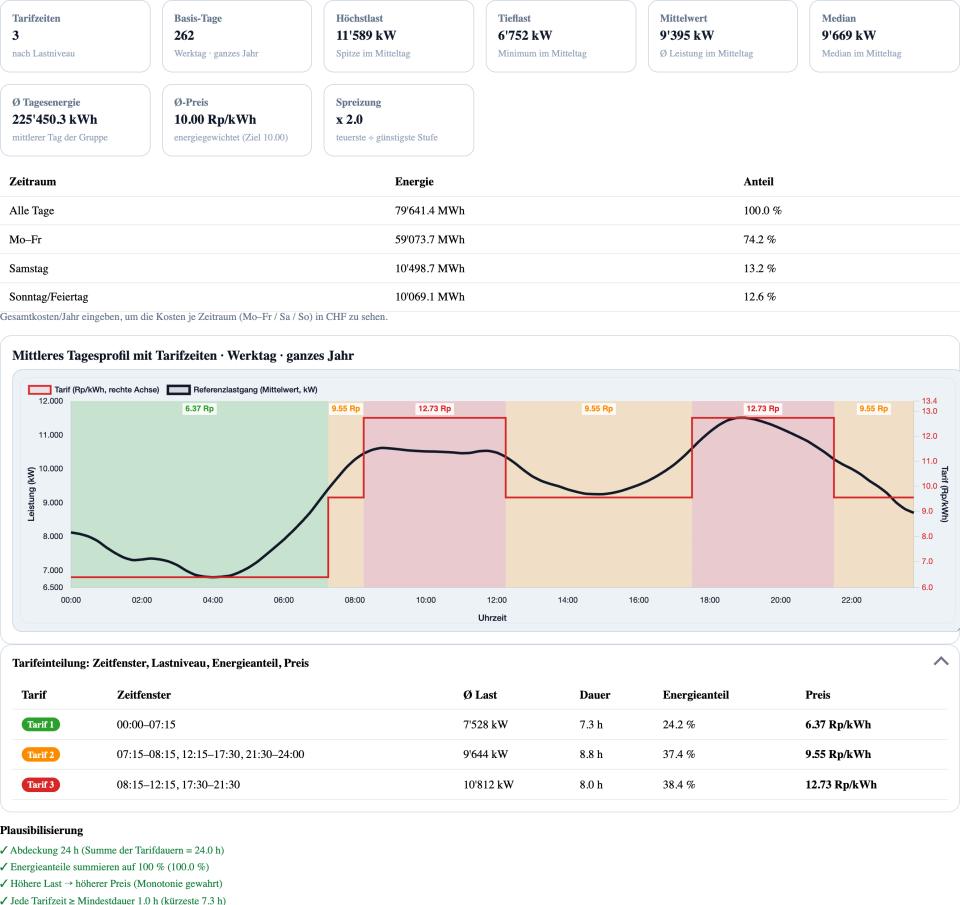Click the 79'641.4 MWh total energy cell

click(x=430, y=211)
